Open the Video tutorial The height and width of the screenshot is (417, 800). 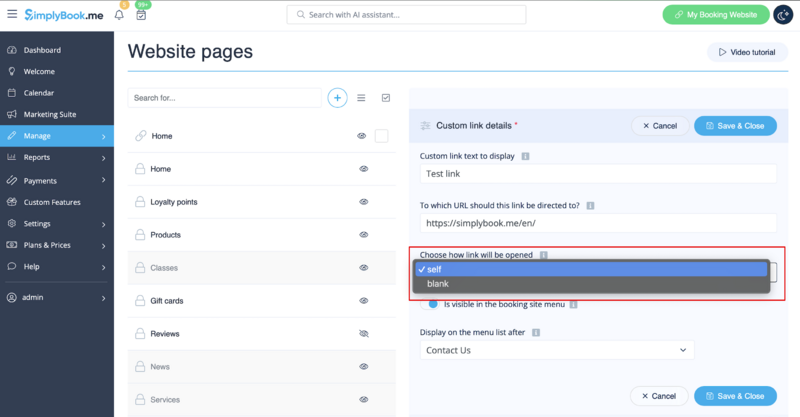coord(747,52)
